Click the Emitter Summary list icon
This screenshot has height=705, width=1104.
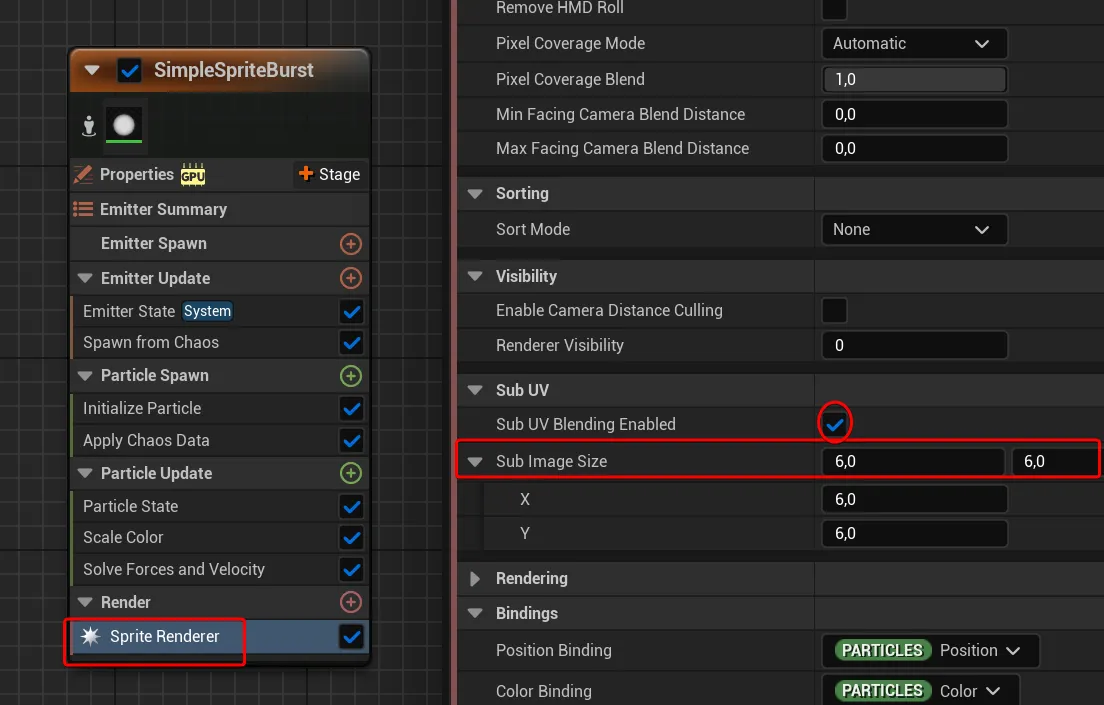point(84,209)
